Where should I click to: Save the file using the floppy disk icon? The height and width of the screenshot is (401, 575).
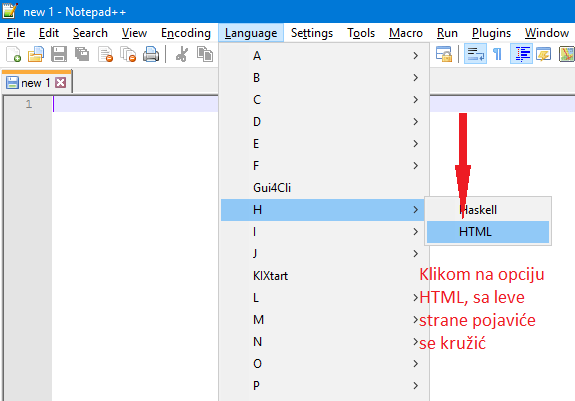(59, 54)
